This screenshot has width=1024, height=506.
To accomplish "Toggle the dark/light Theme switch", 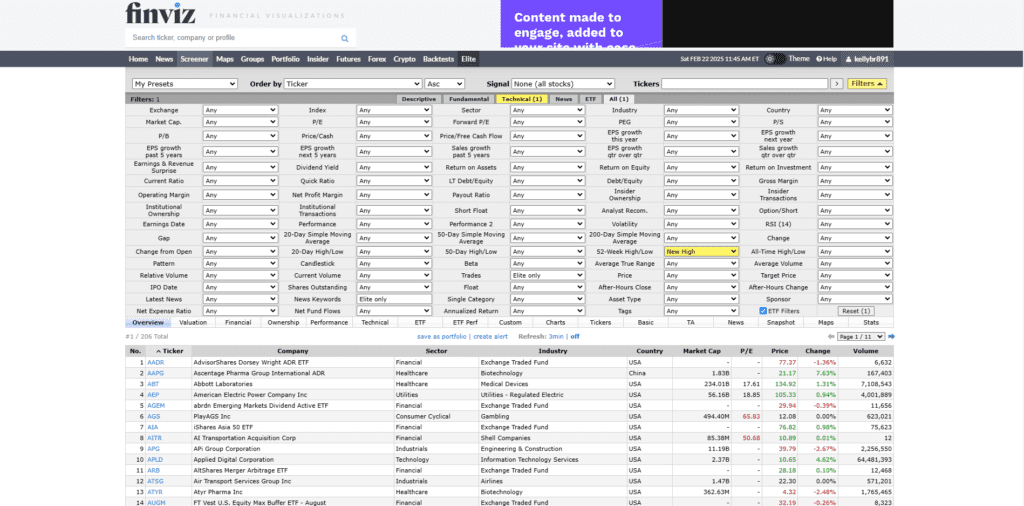I will point(775,59).
